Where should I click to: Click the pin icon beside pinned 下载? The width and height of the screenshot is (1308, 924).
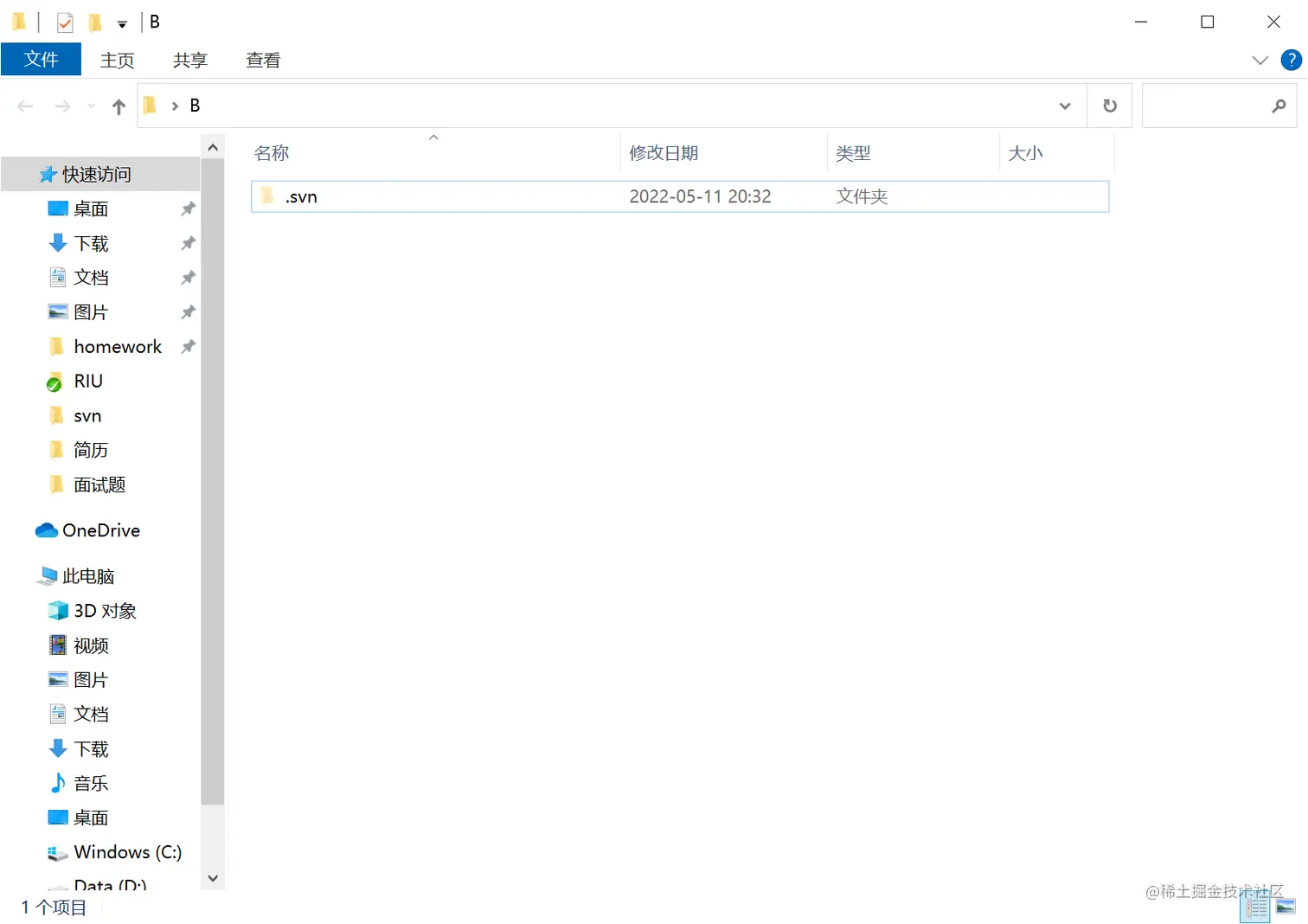click(x=188, y=243)
